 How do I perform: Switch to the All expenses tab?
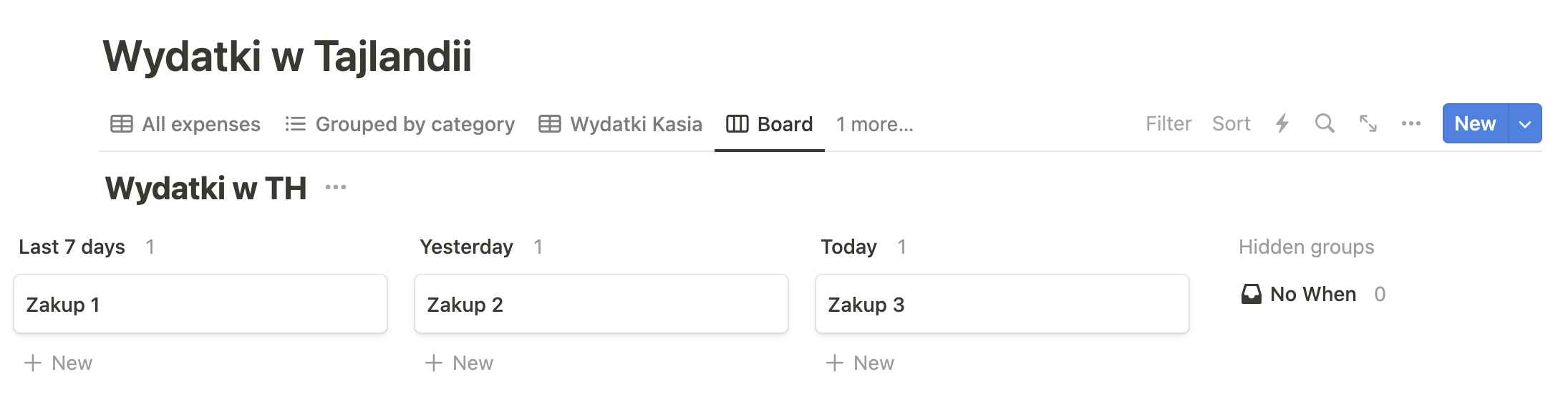pos(185,124)
